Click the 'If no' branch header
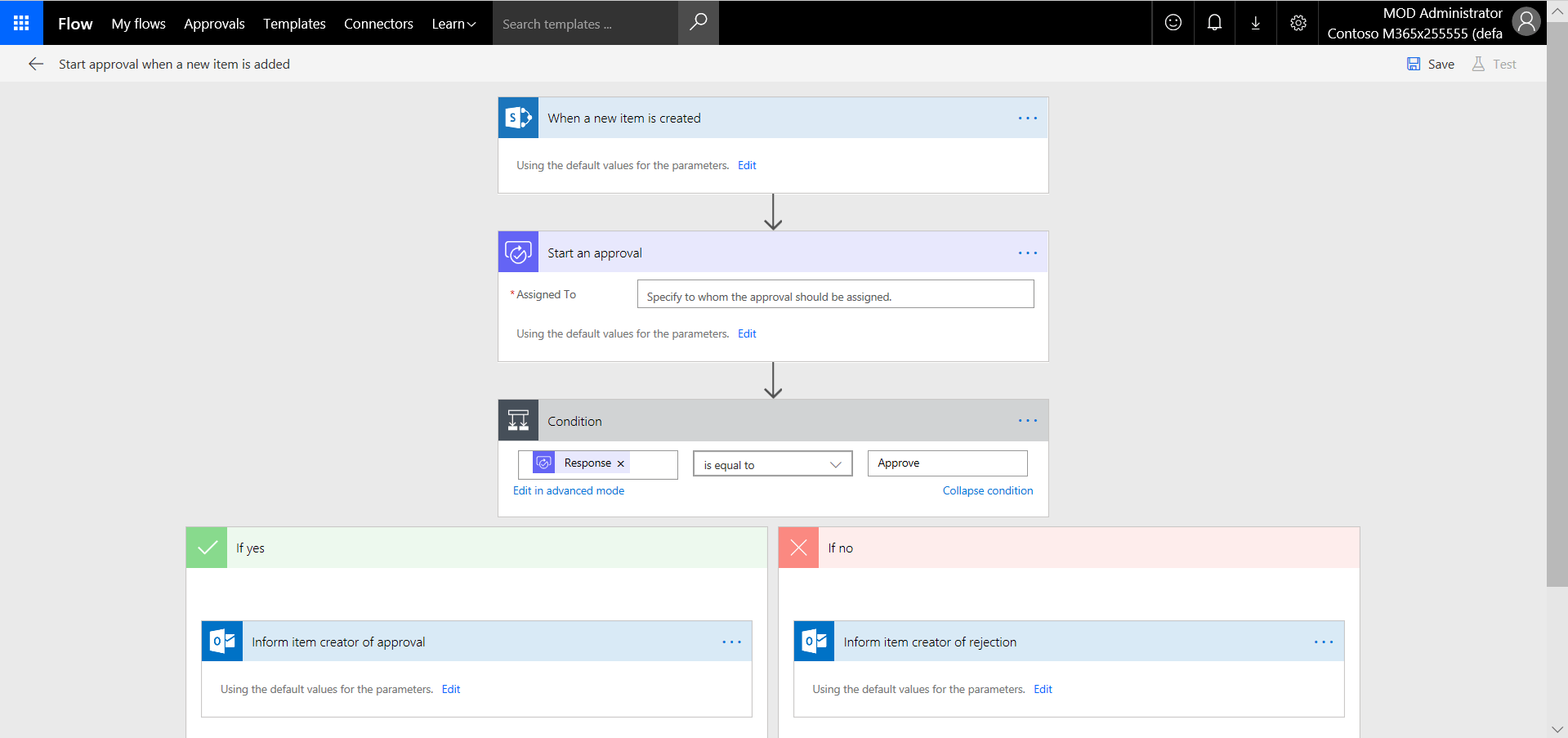Image resolution: width=1568 pixels, height=738 pixels. 1069,548
